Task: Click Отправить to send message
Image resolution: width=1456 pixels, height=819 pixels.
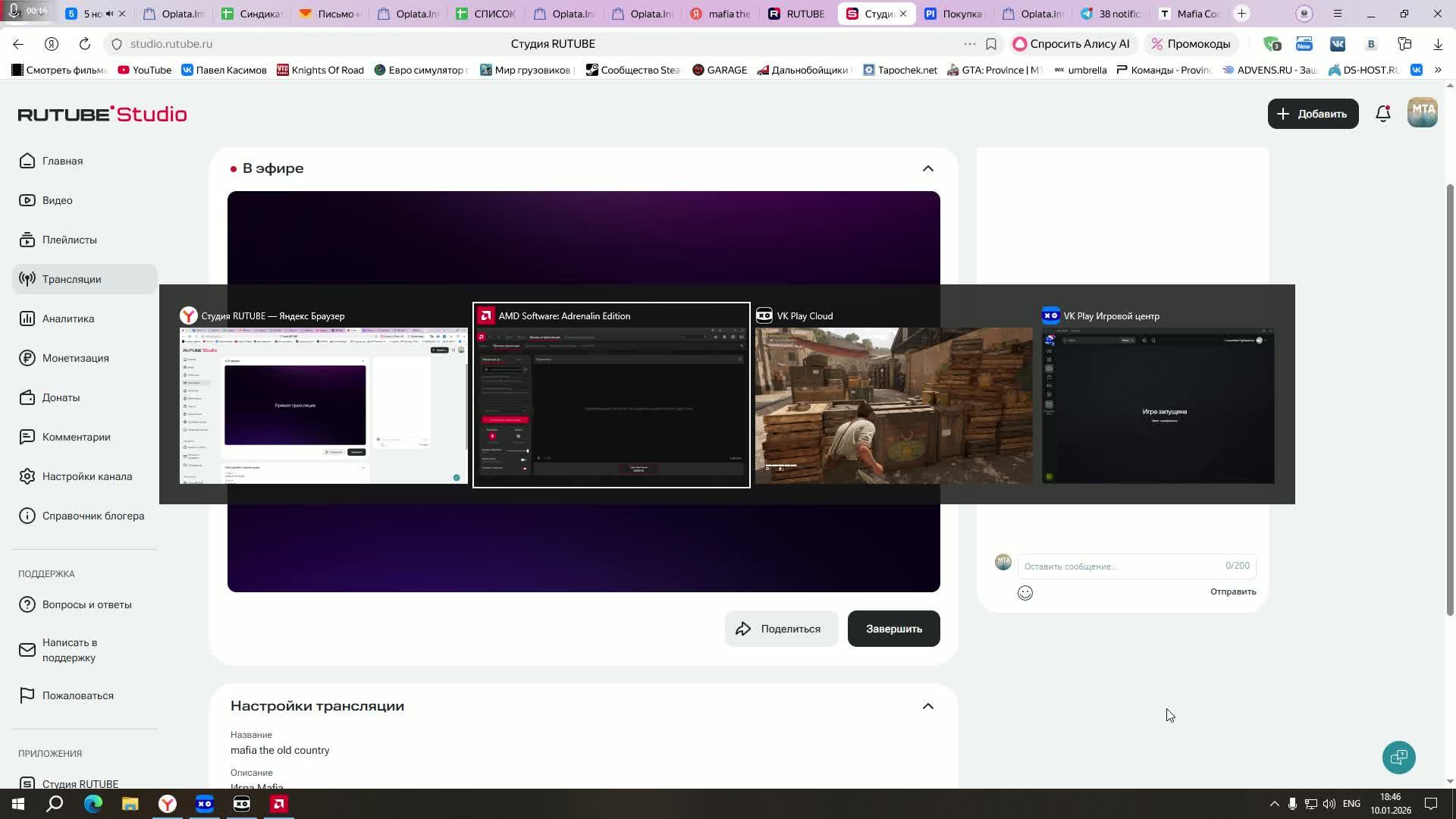Action: tap(1232, 591)
